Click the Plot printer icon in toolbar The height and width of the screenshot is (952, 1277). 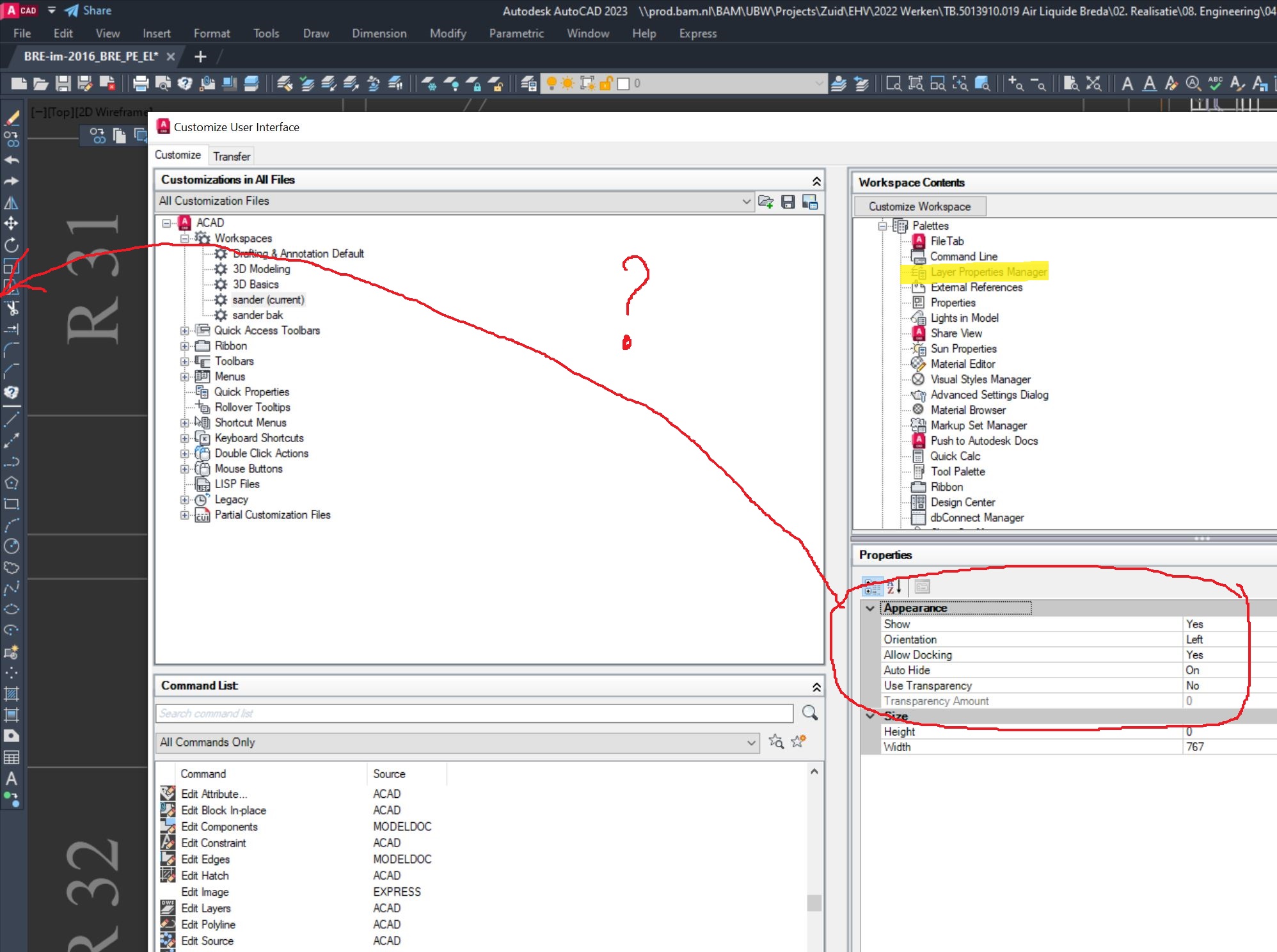point(141,83)
